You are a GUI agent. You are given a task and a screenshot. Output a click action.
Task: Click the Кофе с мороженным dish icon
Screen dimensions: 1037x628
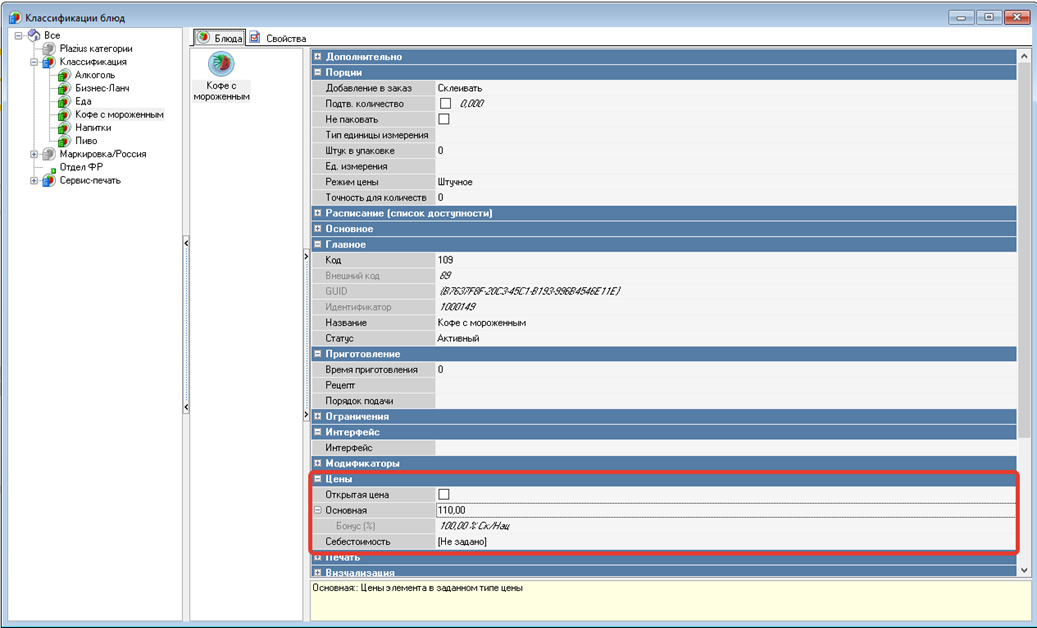(x=220, y=65)
